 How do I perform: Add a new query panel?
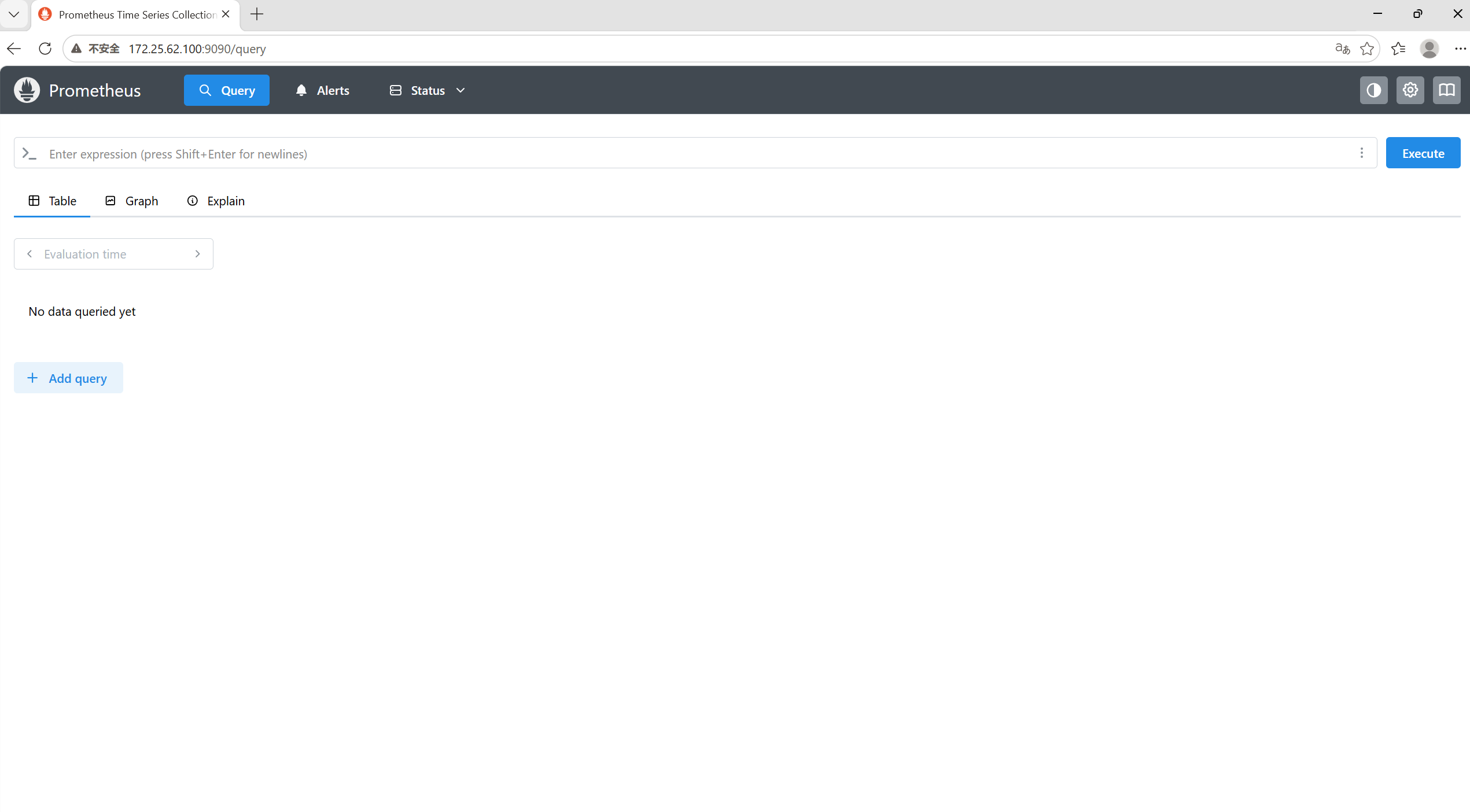tap(68, 378)
